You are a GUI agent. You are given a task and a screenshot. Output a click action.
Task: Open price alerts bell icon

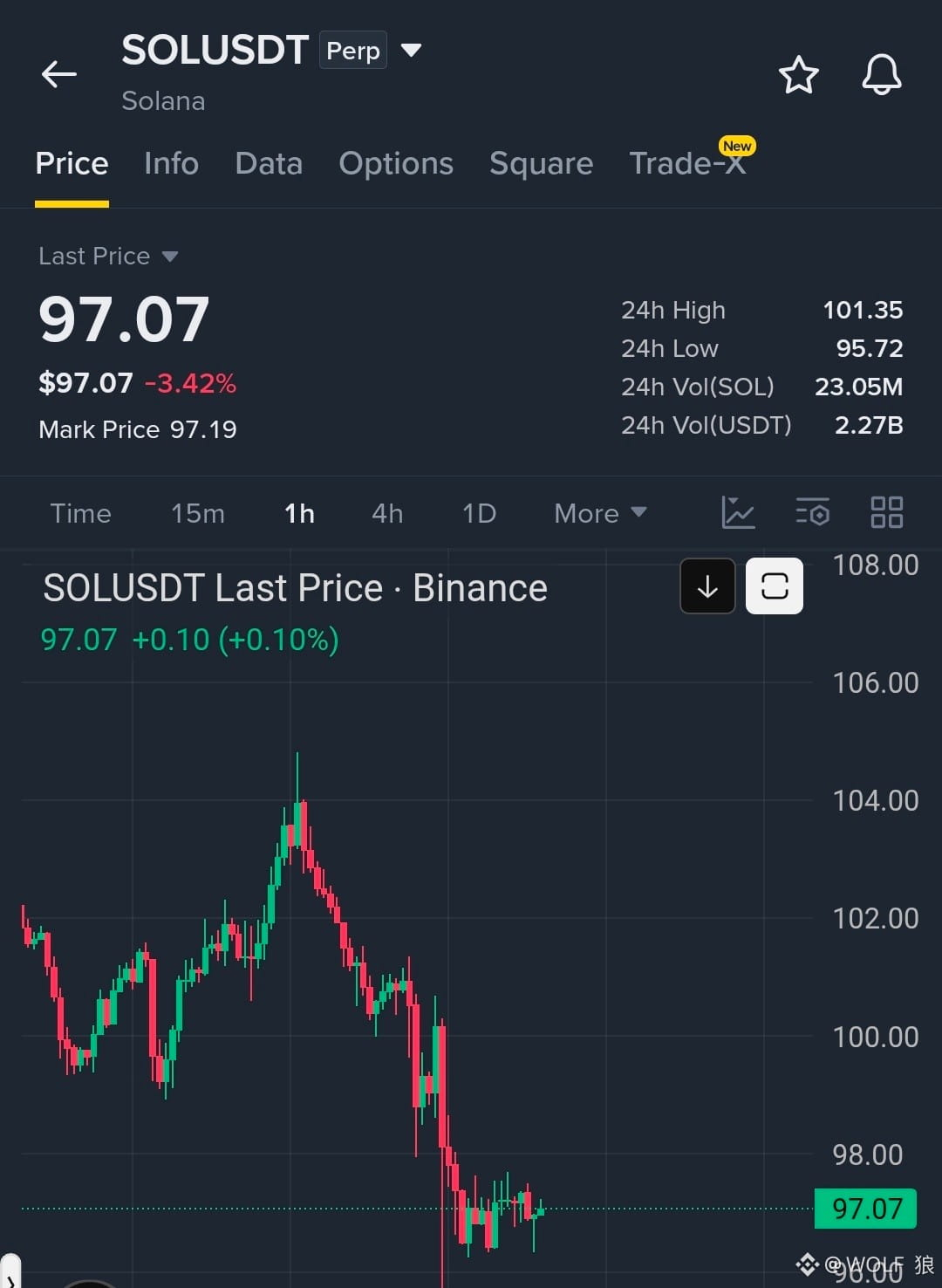click(x=882, y=74)
